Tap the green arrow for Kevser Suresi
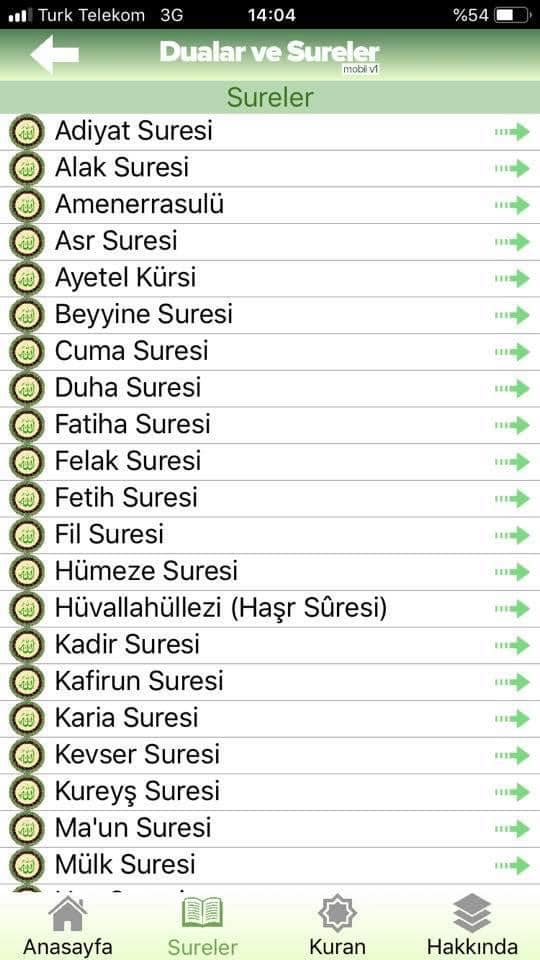This screenshot has width=540, height=960. (x=512, y=756)
